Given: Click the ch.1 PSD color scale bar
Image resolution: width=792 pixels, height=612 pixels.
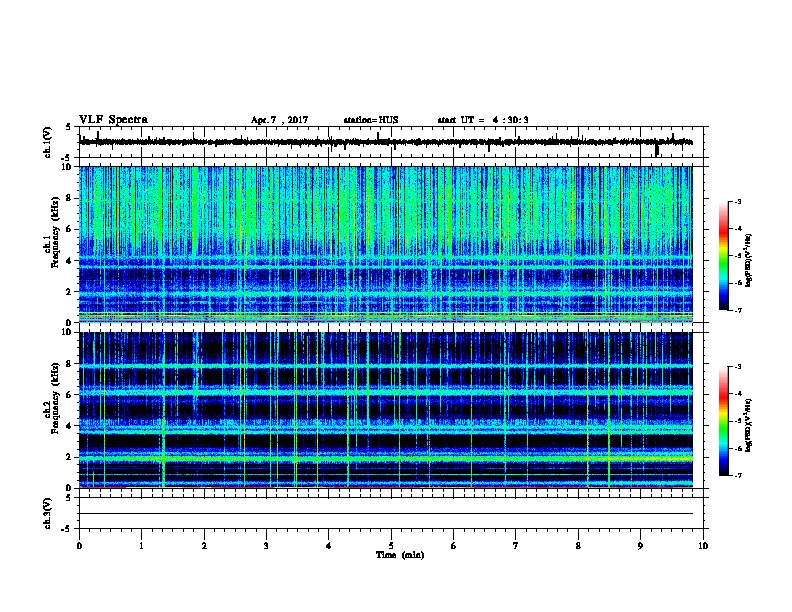Looking at the screenshot, I should coord(724,256).
